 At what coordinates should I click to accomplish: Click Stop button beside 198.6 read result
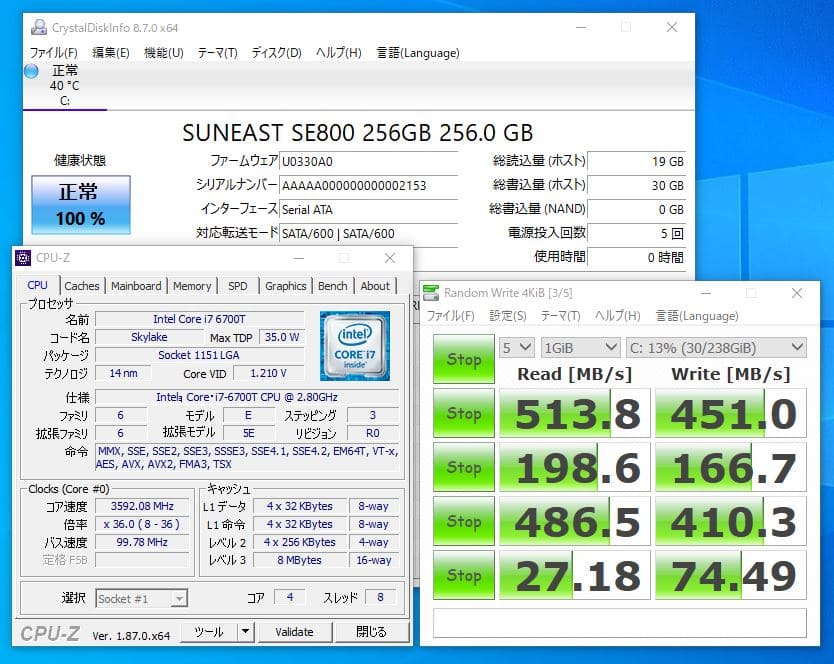pyautogui.click(x=464, y=467)
